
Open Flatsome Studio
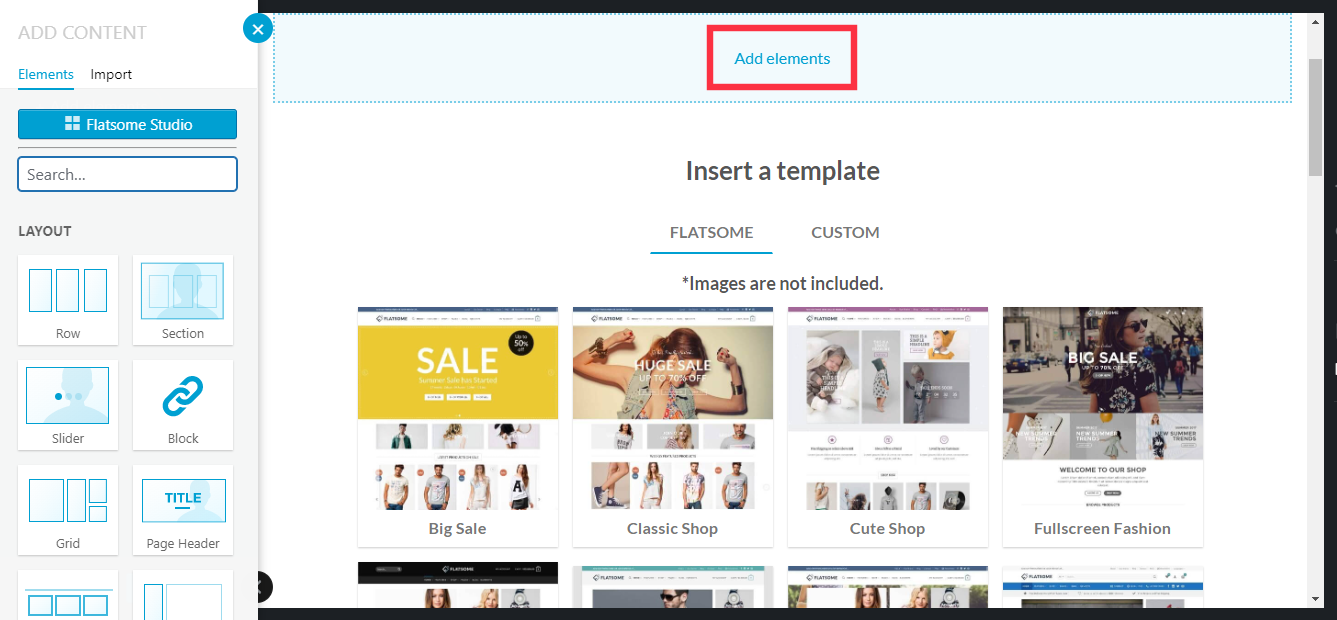click(127, 124)
